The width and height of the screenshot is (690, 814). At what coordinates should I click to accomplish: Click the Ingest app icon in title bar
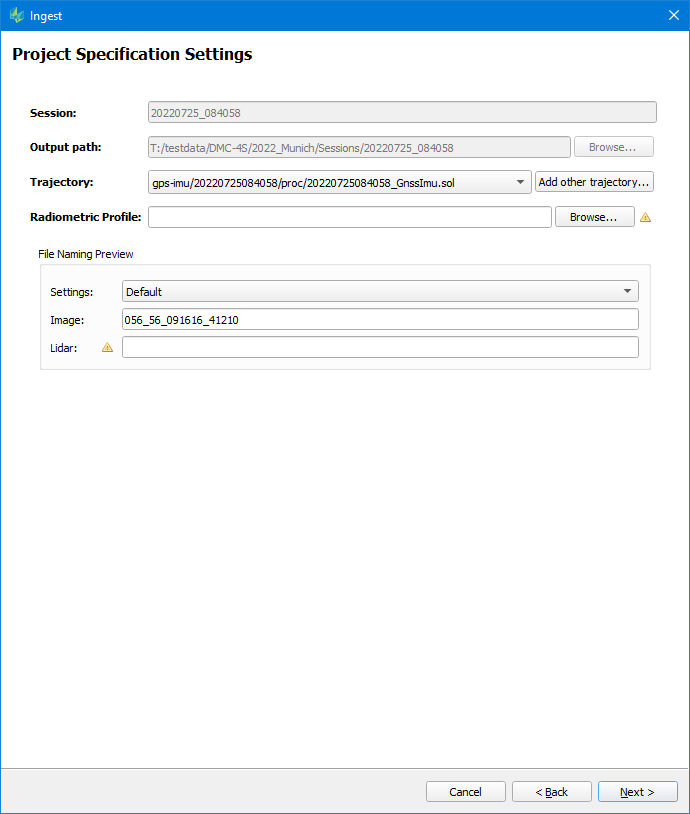(x=16, y=15)
